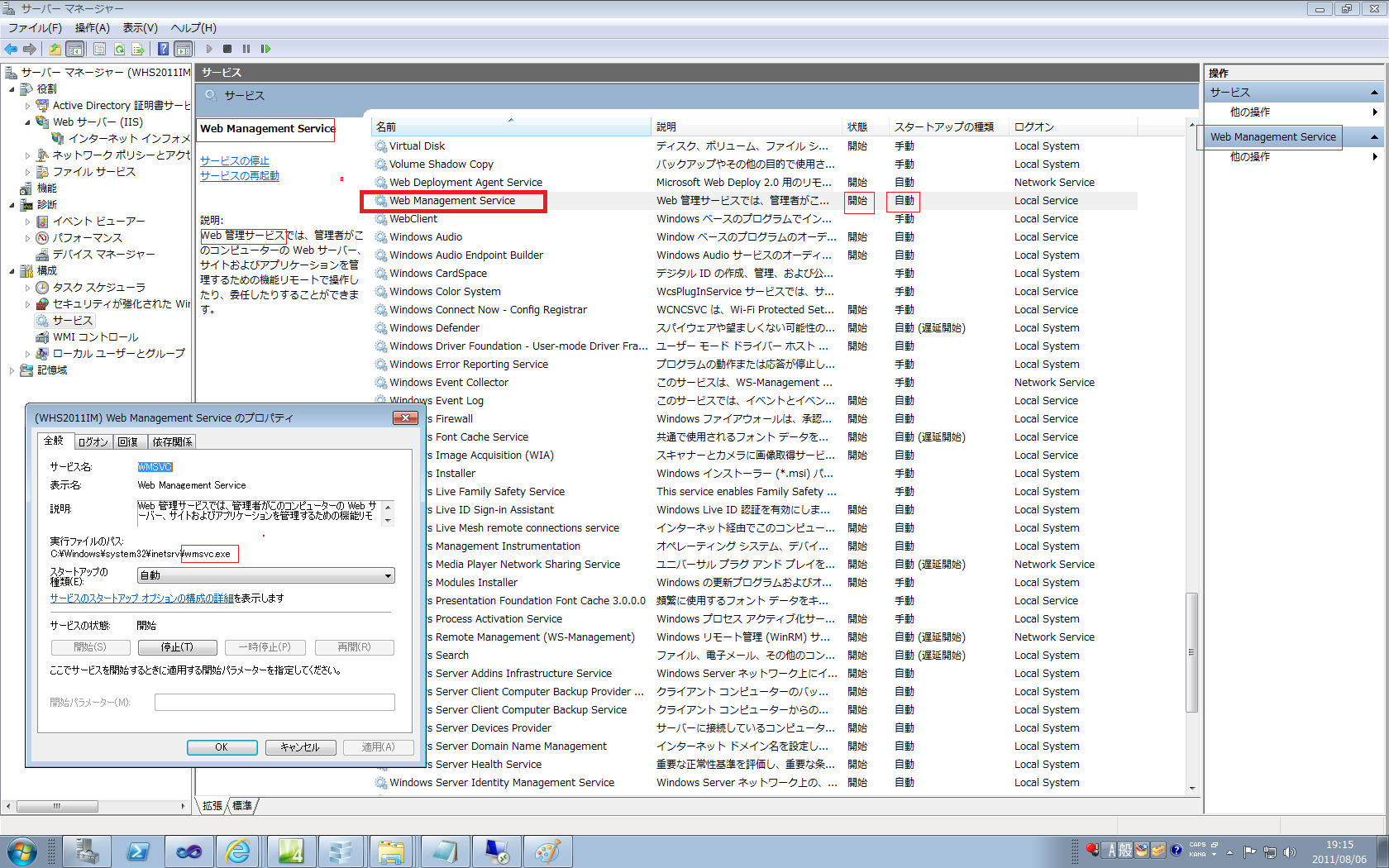
Task: Click the サービスの再起動 link
Action: tap(238, 174)
